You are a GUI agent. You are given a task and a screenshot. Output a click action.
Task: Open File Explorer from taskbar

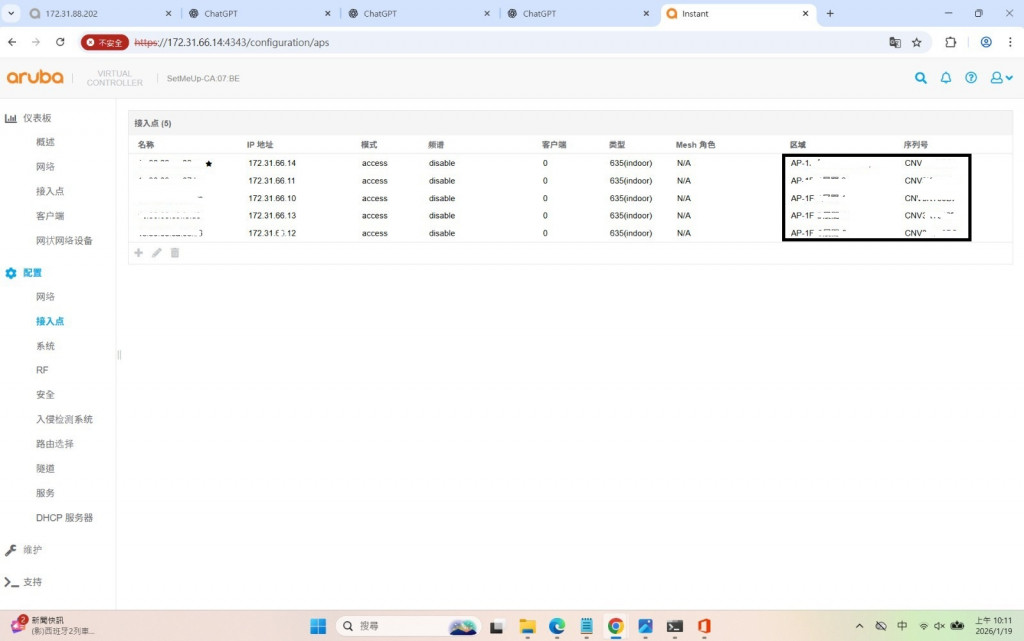pos(527,626)
